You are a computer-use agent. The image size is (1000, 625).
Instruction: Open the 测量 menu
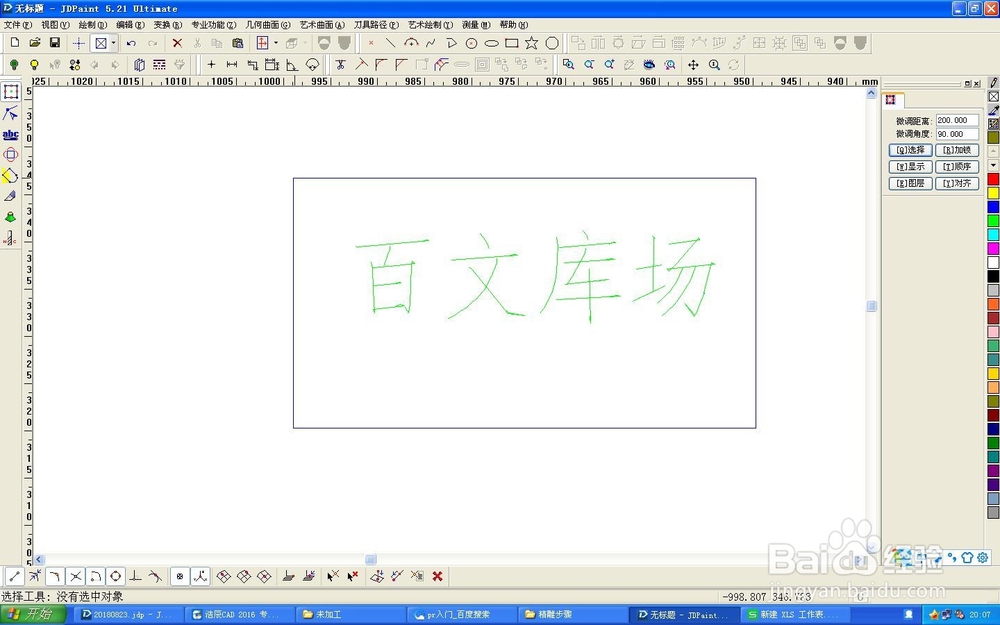click(476, 25)
